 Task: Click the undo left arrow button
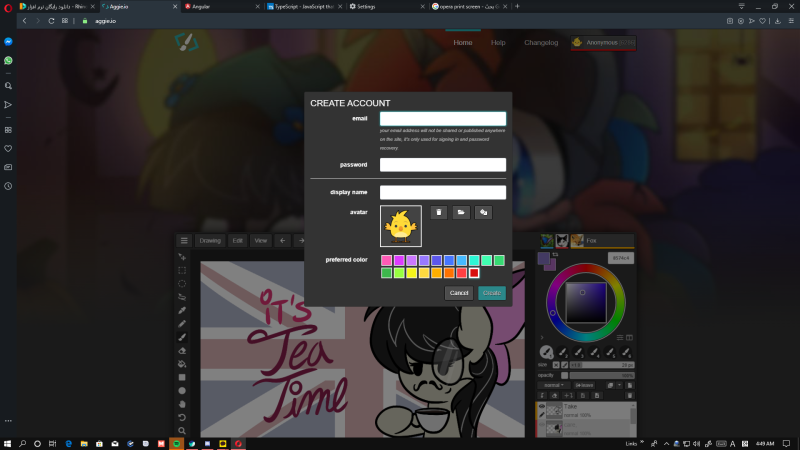tap(283, 240)
